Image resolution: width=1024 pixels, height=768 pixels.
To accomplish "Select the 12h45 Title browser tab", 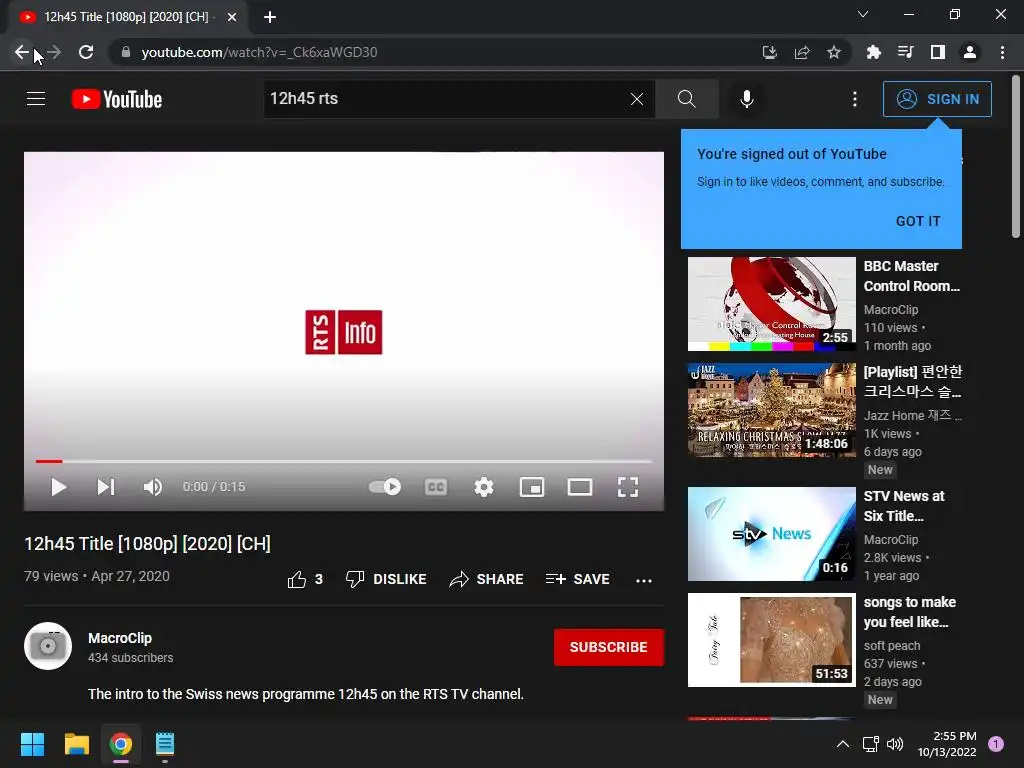I will coord(127,17).
